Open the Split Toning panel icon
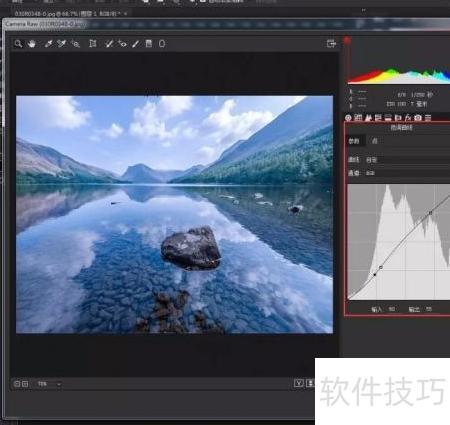Viewport: 450px width, 425px height. tap(388, 118)
